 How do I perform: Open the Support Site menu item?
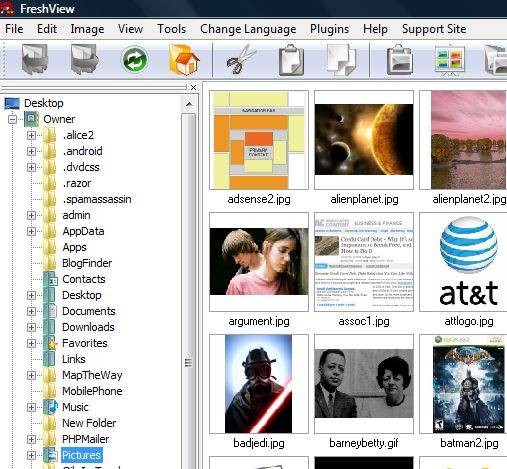pyautogui.click(x=434, y=29)
